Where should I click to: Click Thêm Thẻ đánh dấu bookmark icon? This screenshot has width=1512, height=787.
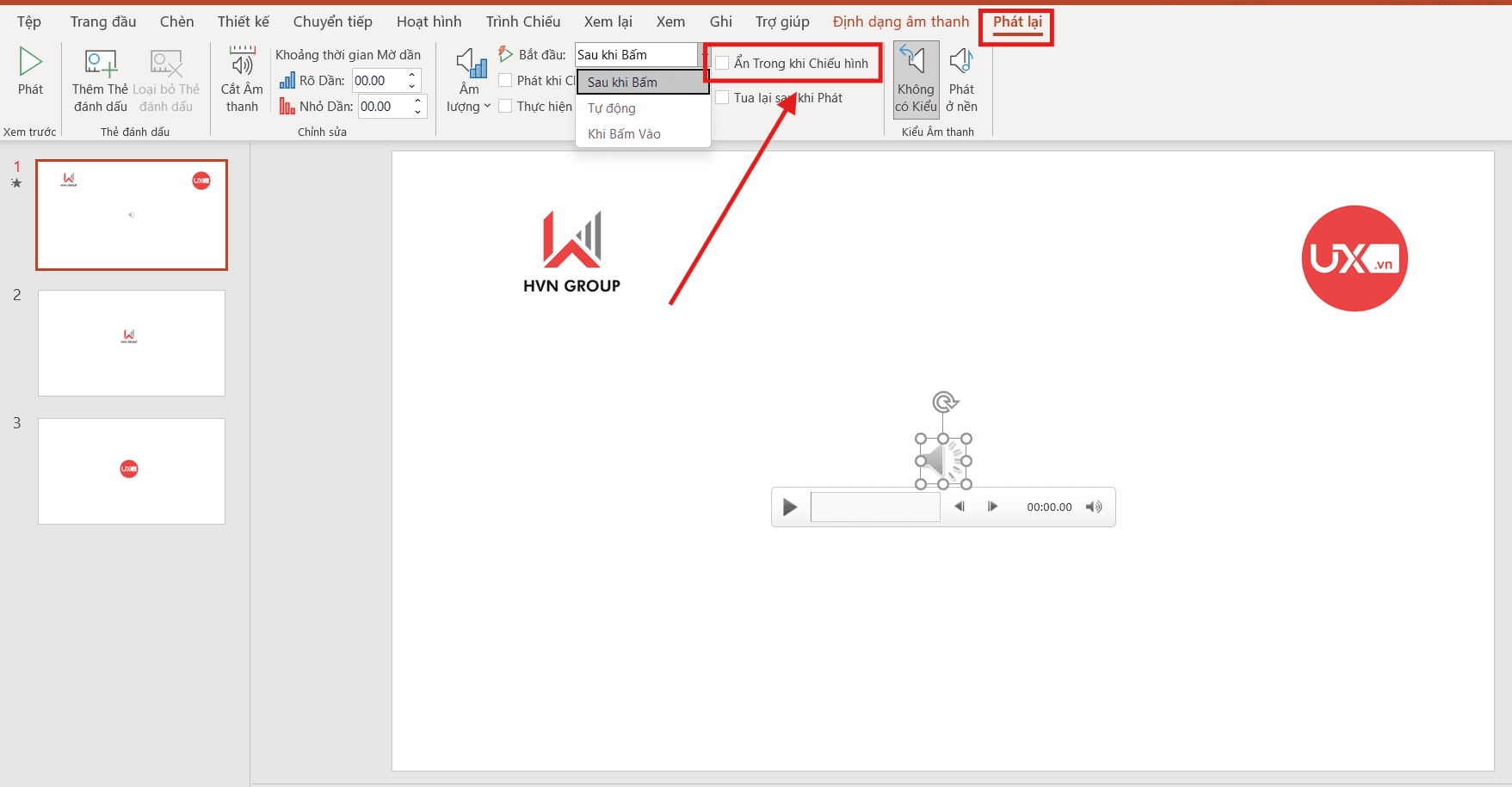[101, 63]
